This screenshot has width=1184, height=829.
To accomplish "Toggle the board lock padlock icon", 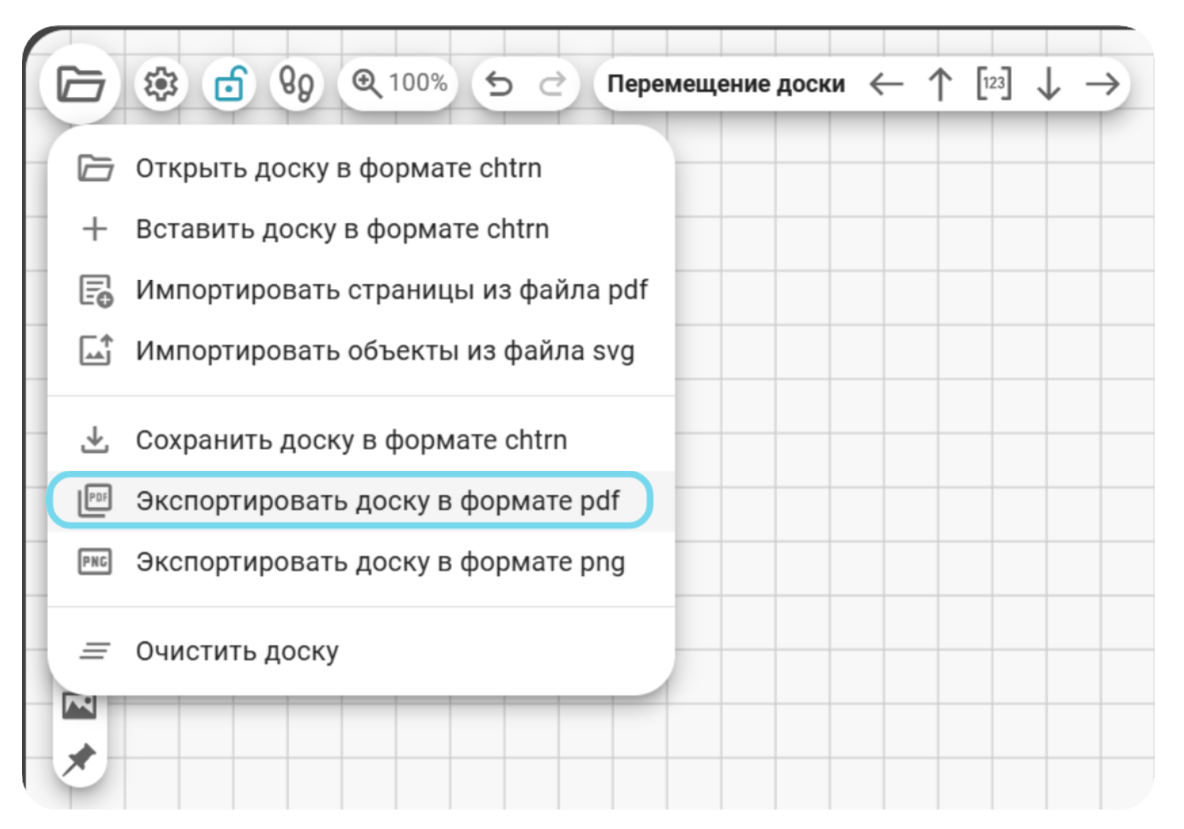I will click(x=229, y=83).
